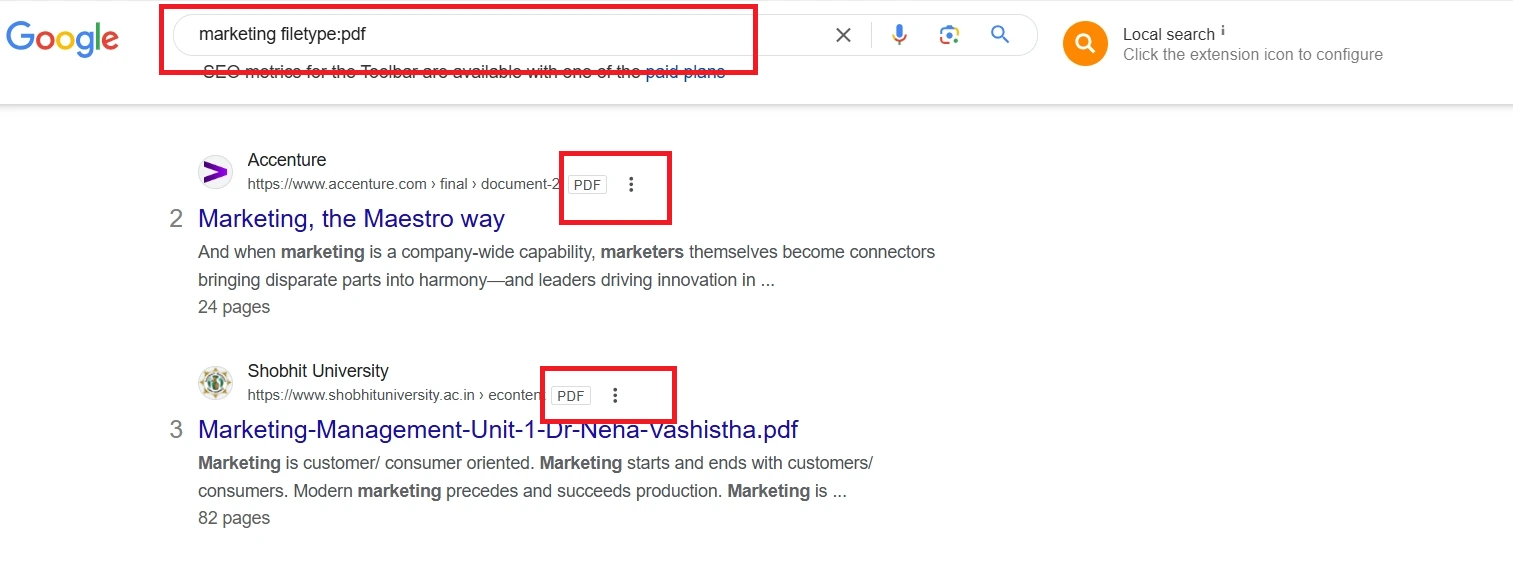Open more options for Accenture result
1513x568 pixels.
pyautogui.click(x=631, y=184)
